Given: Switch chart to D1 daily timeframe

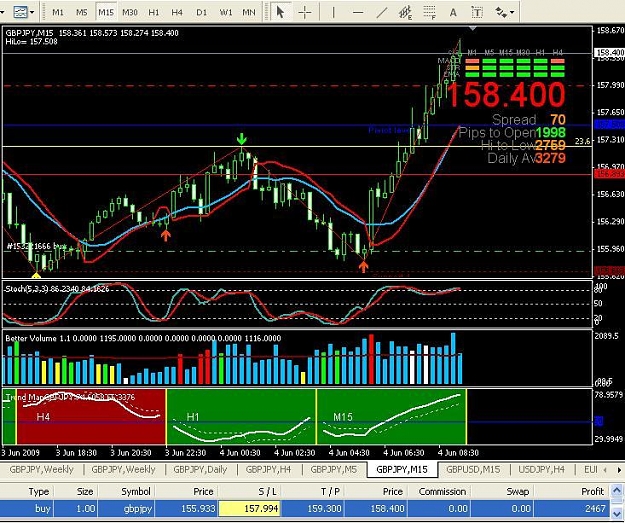Looking at the screenshot, I should coord(202,12).
